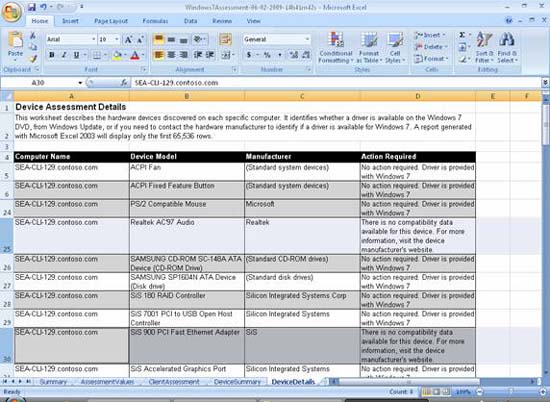Click AutoSum sigma icon
This screenshot has width=550, height=402.
462,35
